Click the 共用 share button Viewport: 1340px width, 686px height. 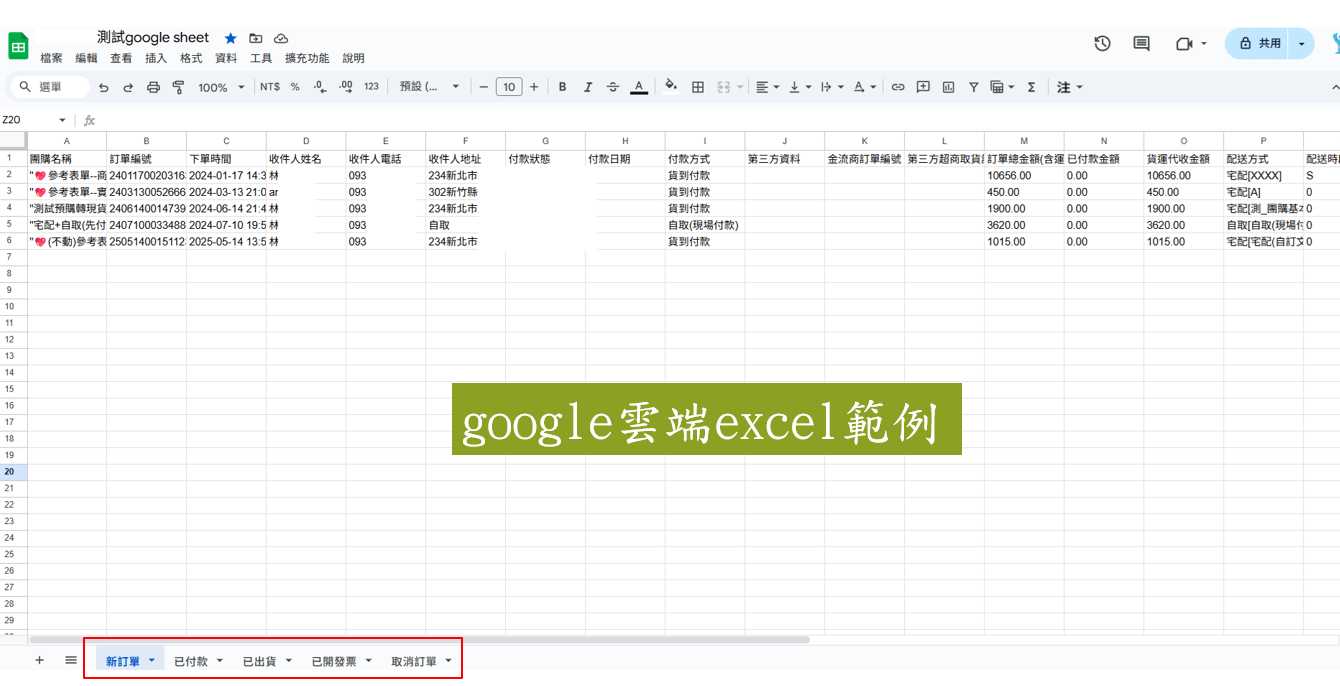click(x=1259, y=43)
